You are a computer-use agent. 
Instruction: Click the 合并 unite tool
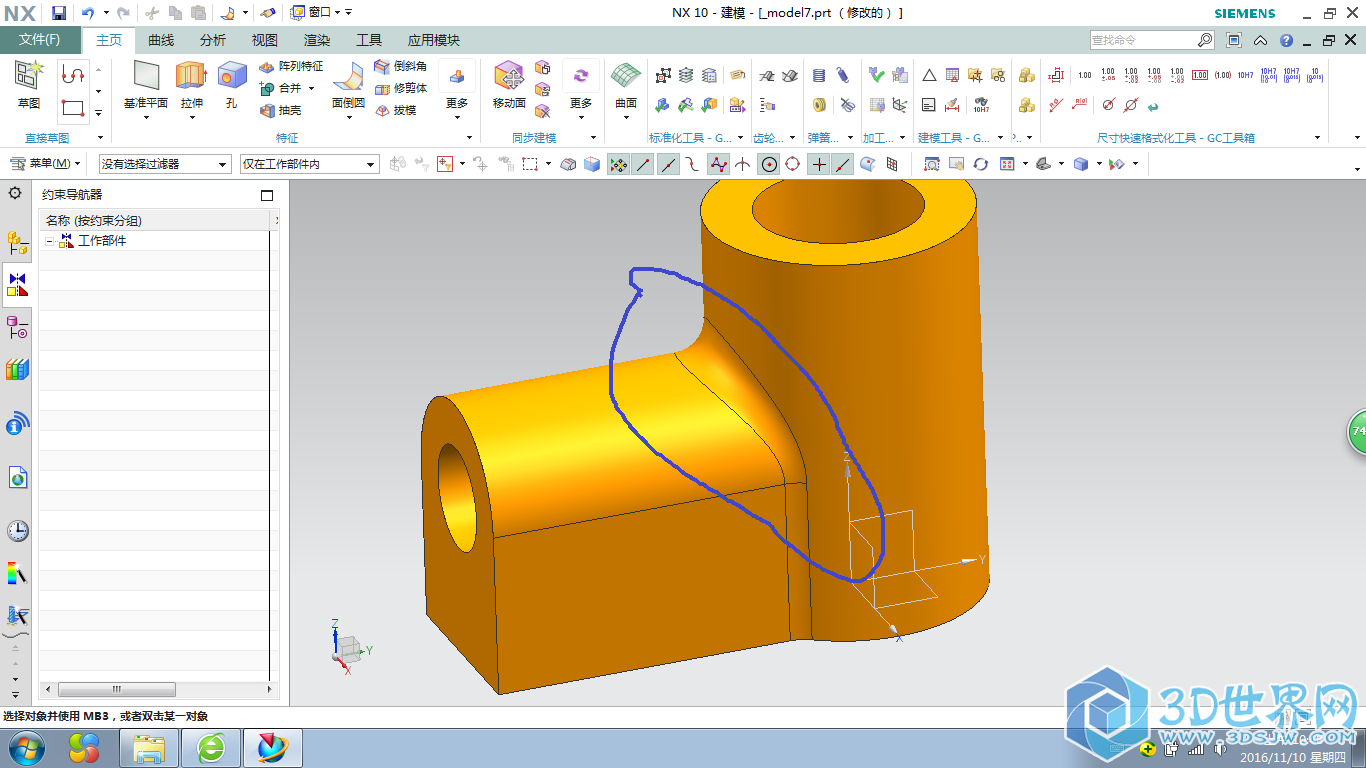[280, 88]
